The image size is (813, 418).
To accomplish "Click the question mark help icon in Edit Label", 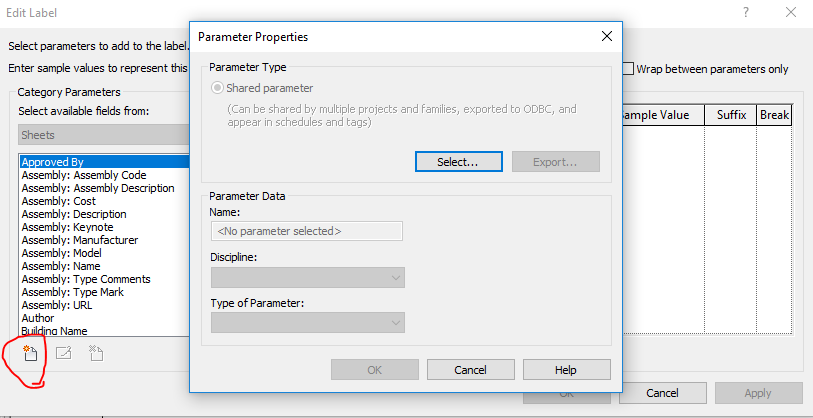I will [746, 12].
